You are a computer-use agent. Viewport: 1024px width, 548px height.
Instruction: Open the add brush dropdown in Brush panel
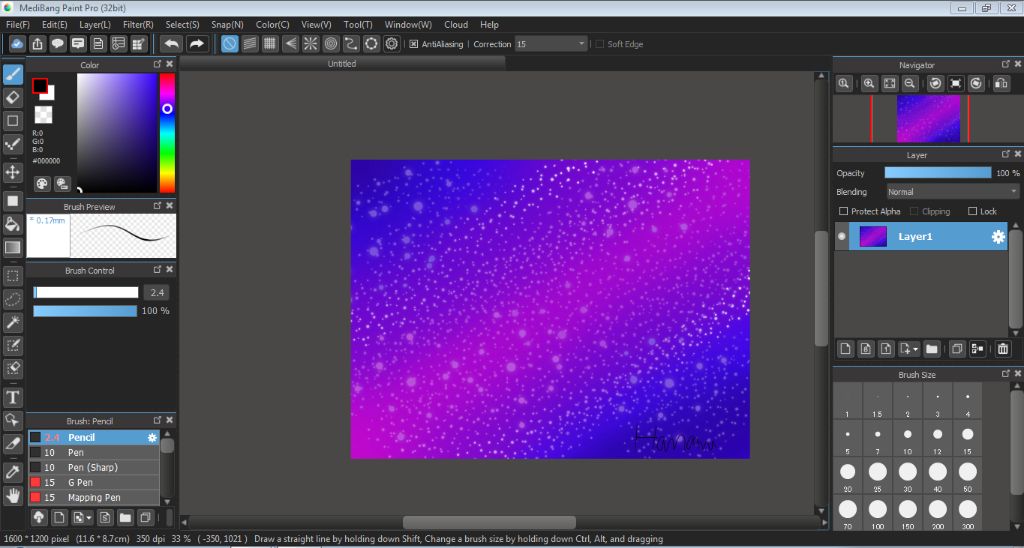click(x=89, y=518)
